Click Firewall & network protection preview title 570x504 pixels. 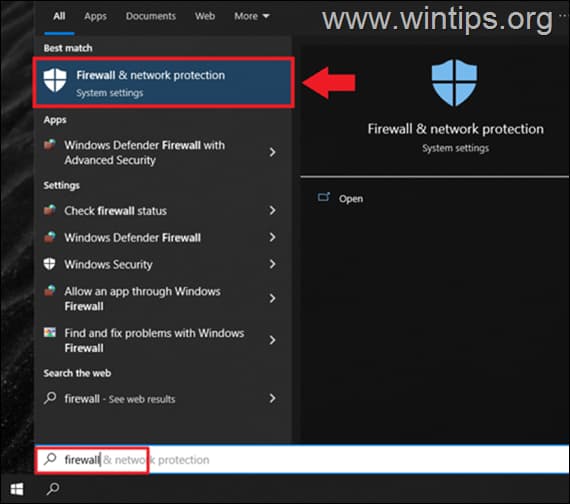coord(455,129)
